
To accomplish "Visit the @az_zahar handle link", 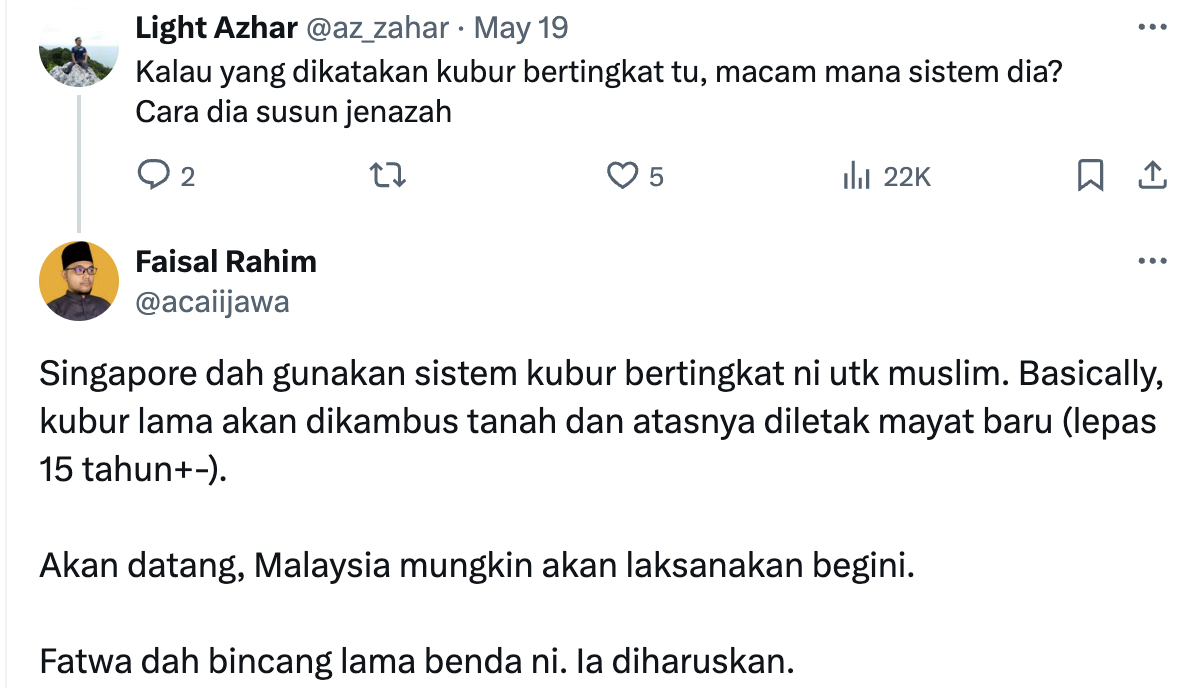I will 376,28.
